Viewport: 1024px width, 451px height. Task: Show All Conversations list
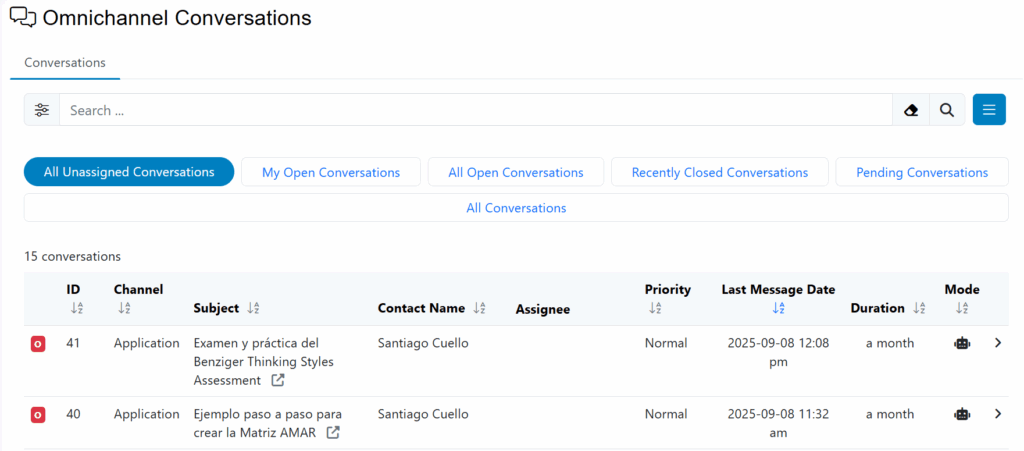516,208
